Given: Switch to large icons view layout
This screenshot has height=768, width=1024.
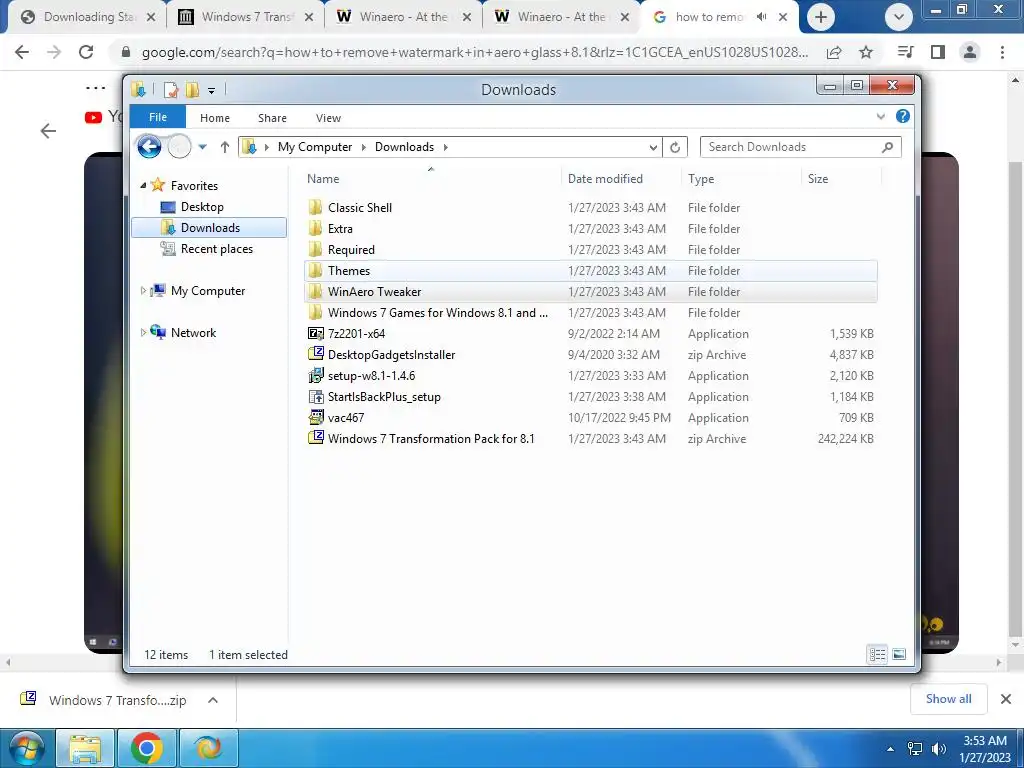Looking at the screenshot, I should point(899,654).
